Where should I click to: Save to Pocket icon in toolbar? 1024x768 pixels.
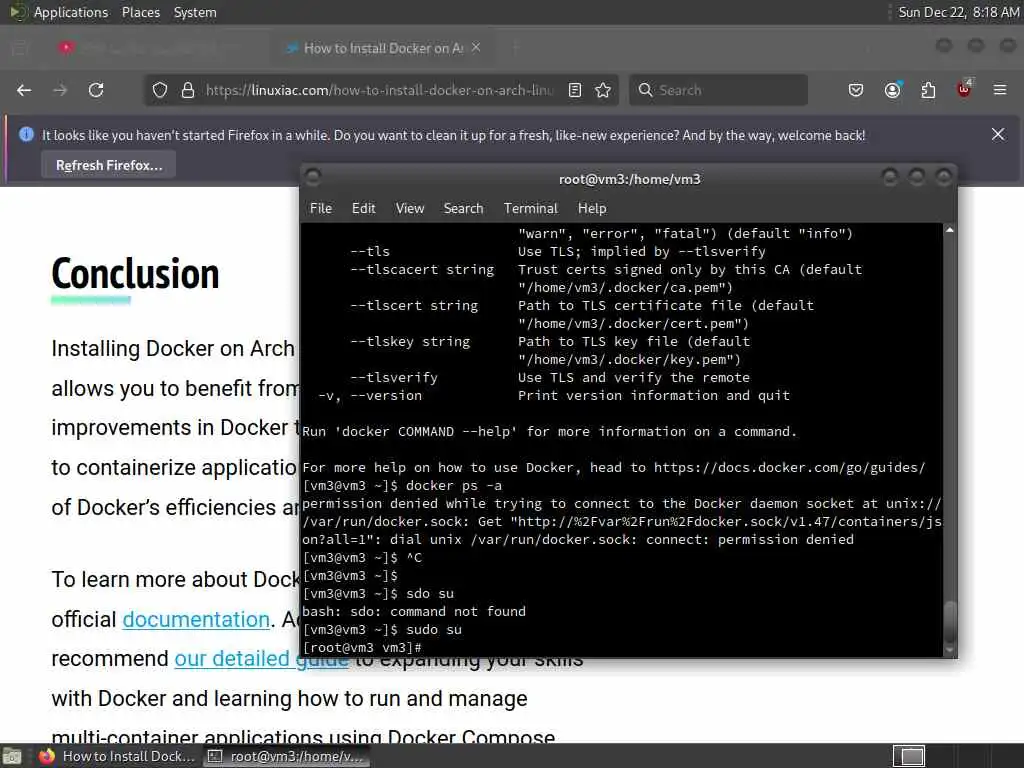[x=856, y=90]
